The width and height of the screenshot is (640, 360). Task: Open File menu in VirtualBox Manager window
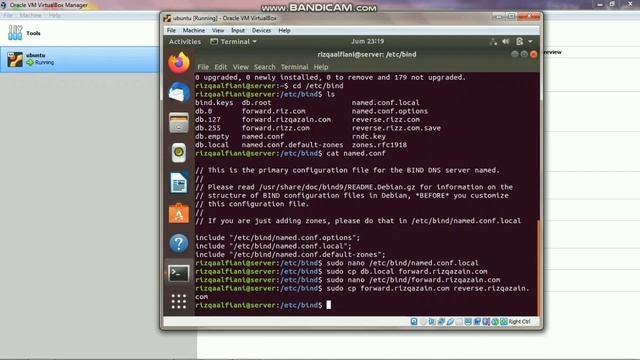pos(8,16)
